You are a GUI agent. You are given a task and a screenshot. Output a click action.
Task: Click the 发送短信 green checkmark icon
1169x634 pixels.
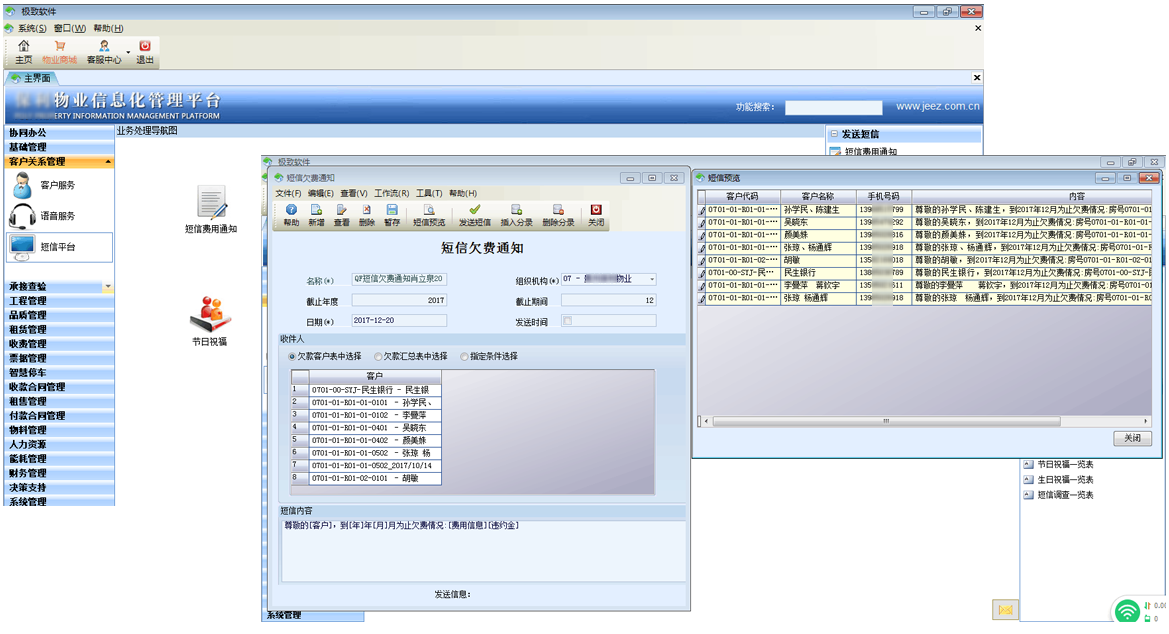tap(475, 210)
